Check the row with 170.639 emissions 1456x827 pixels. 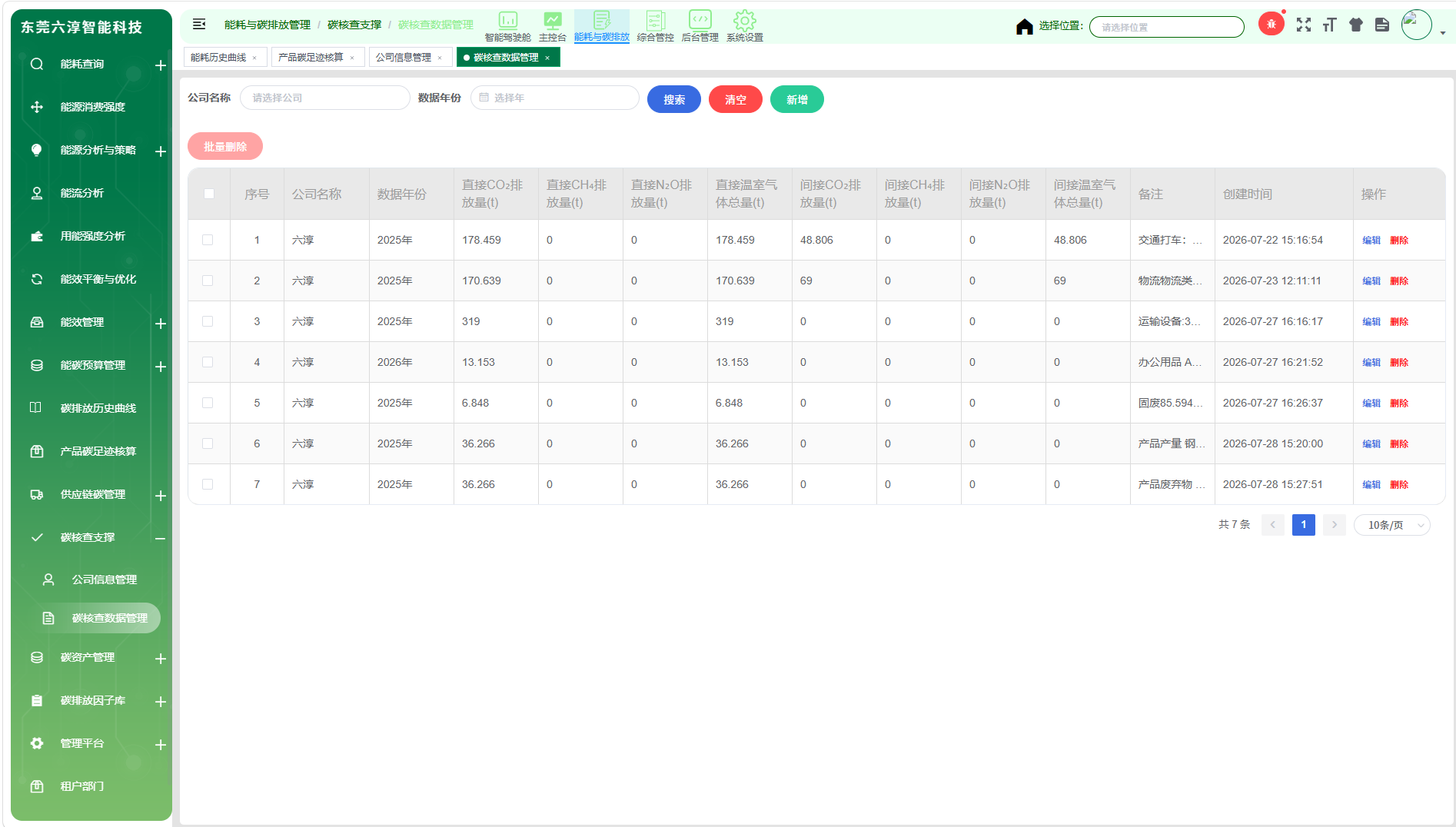[208, 281]
